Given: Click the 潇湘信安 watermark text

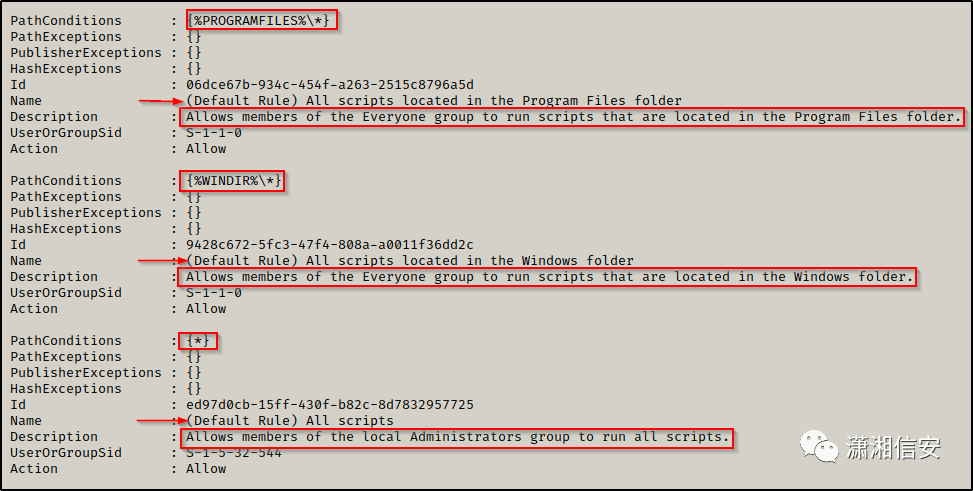Looking at the screenshot, I should (x=893, y=448).
